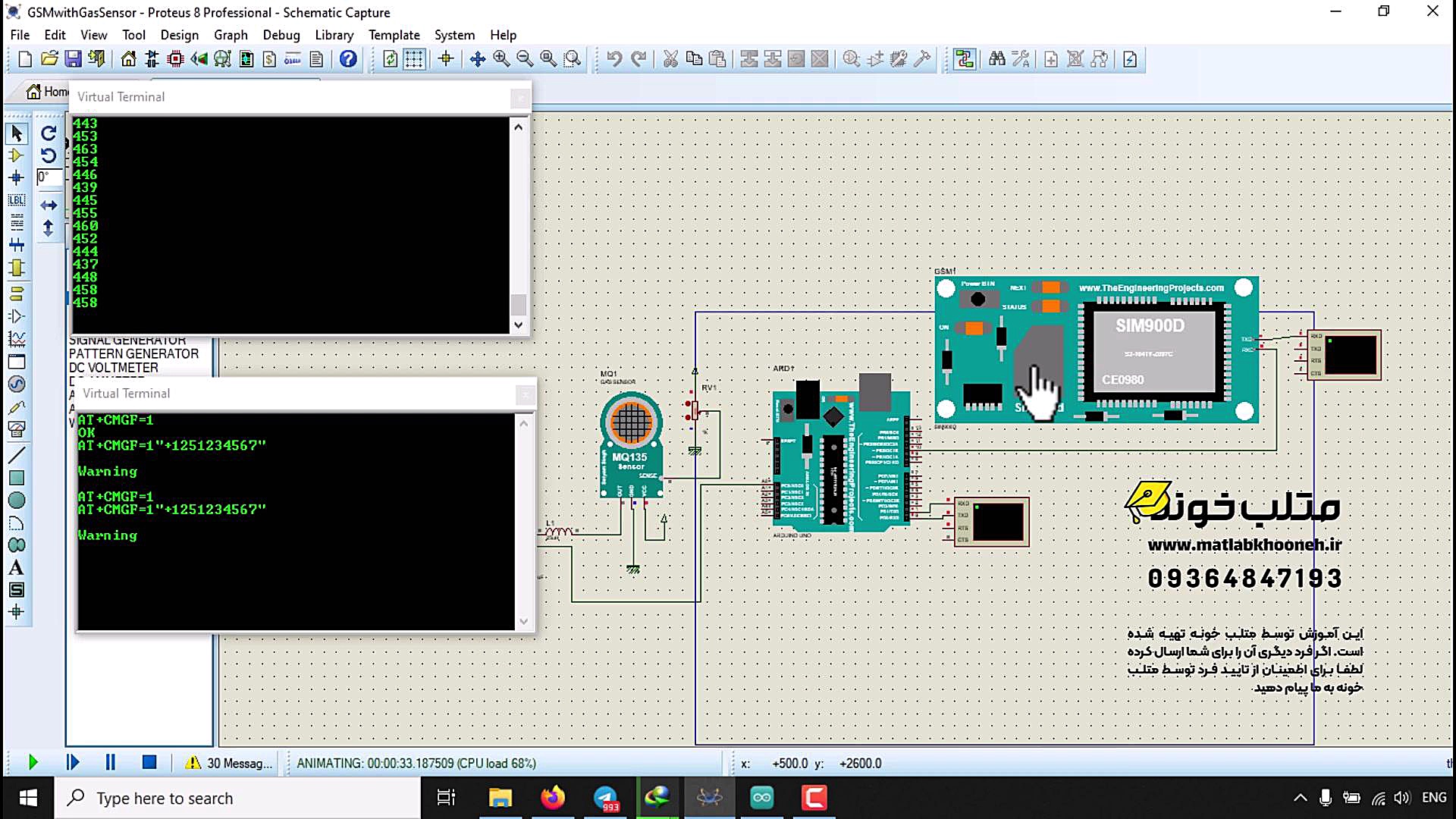Screen dimensions: 1456x819
Task: Stop the simulation
Action: (x=149, y=763)
